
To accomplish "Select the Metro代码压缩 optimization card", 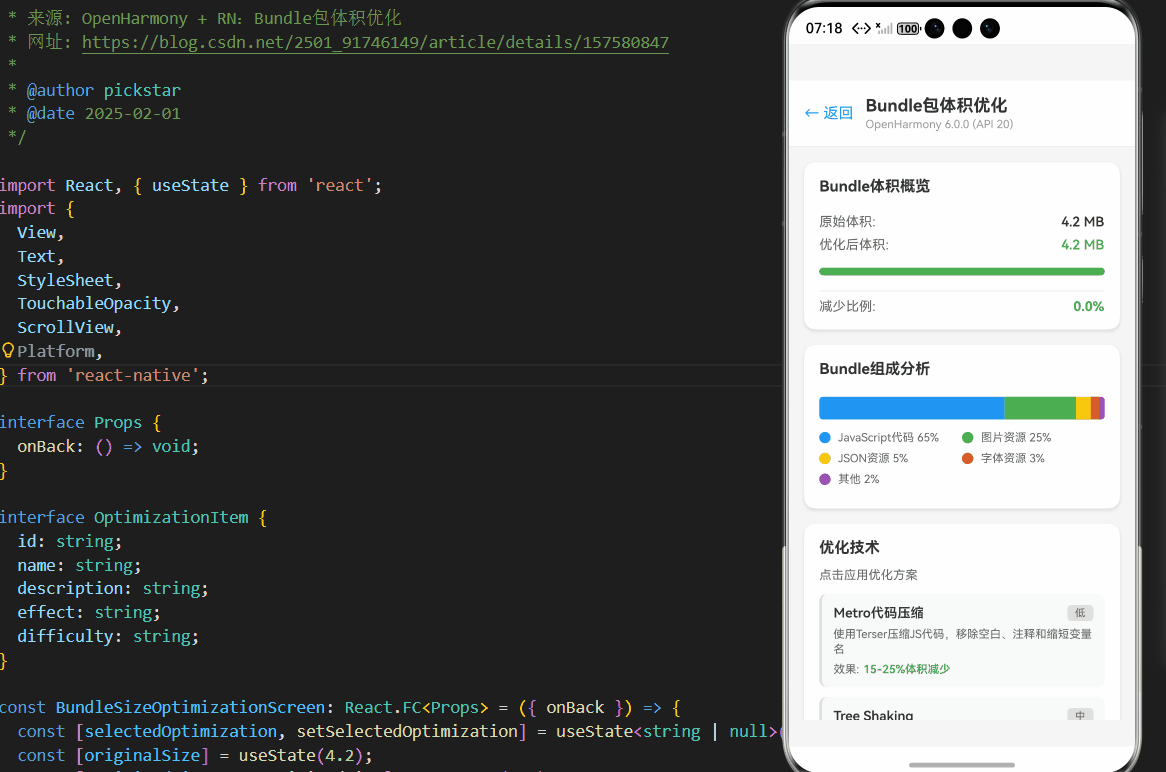I will (962, 640).
